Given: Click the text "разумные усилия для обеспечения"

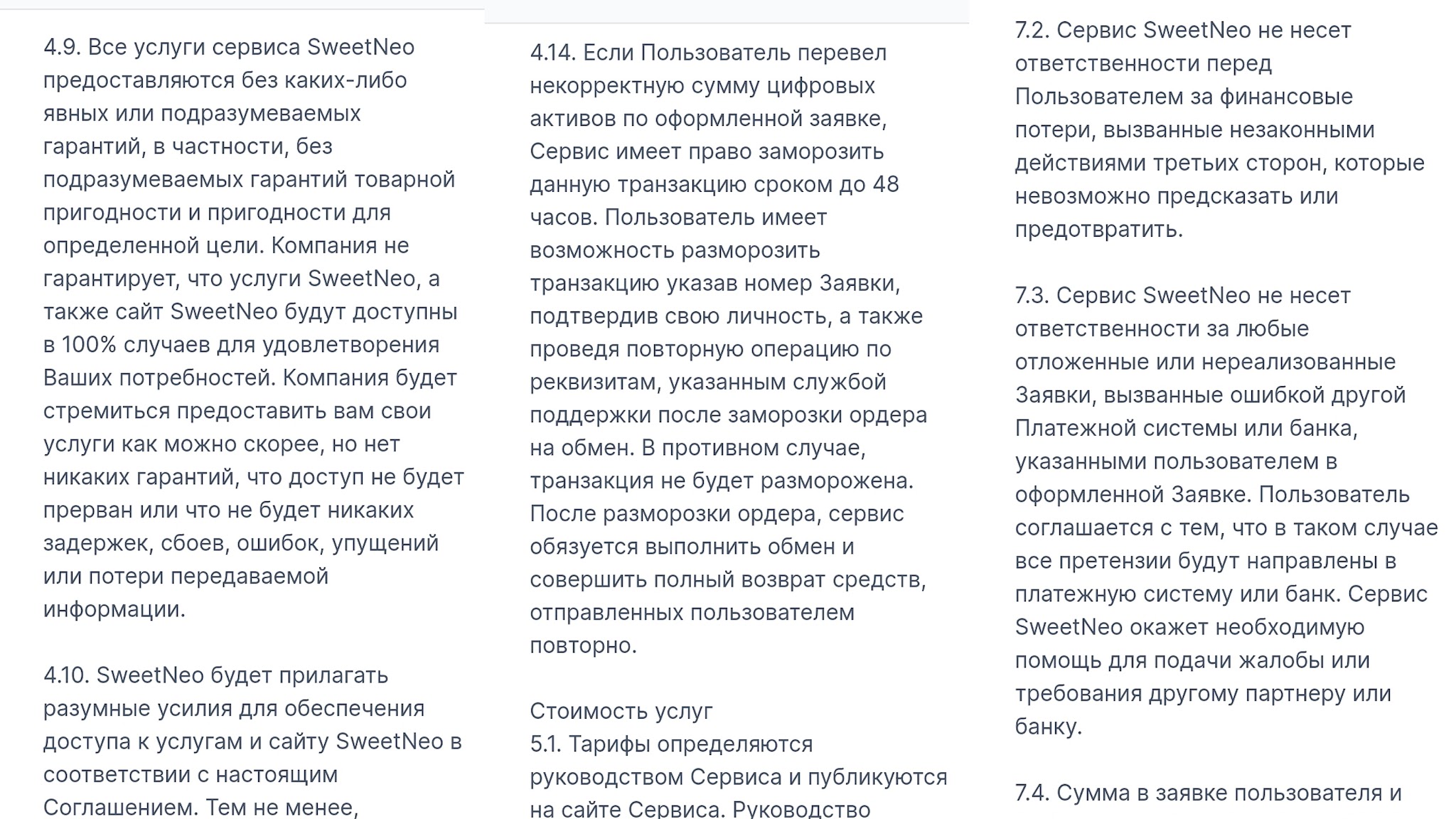Looking at the screenshot, I should point(234,708).
